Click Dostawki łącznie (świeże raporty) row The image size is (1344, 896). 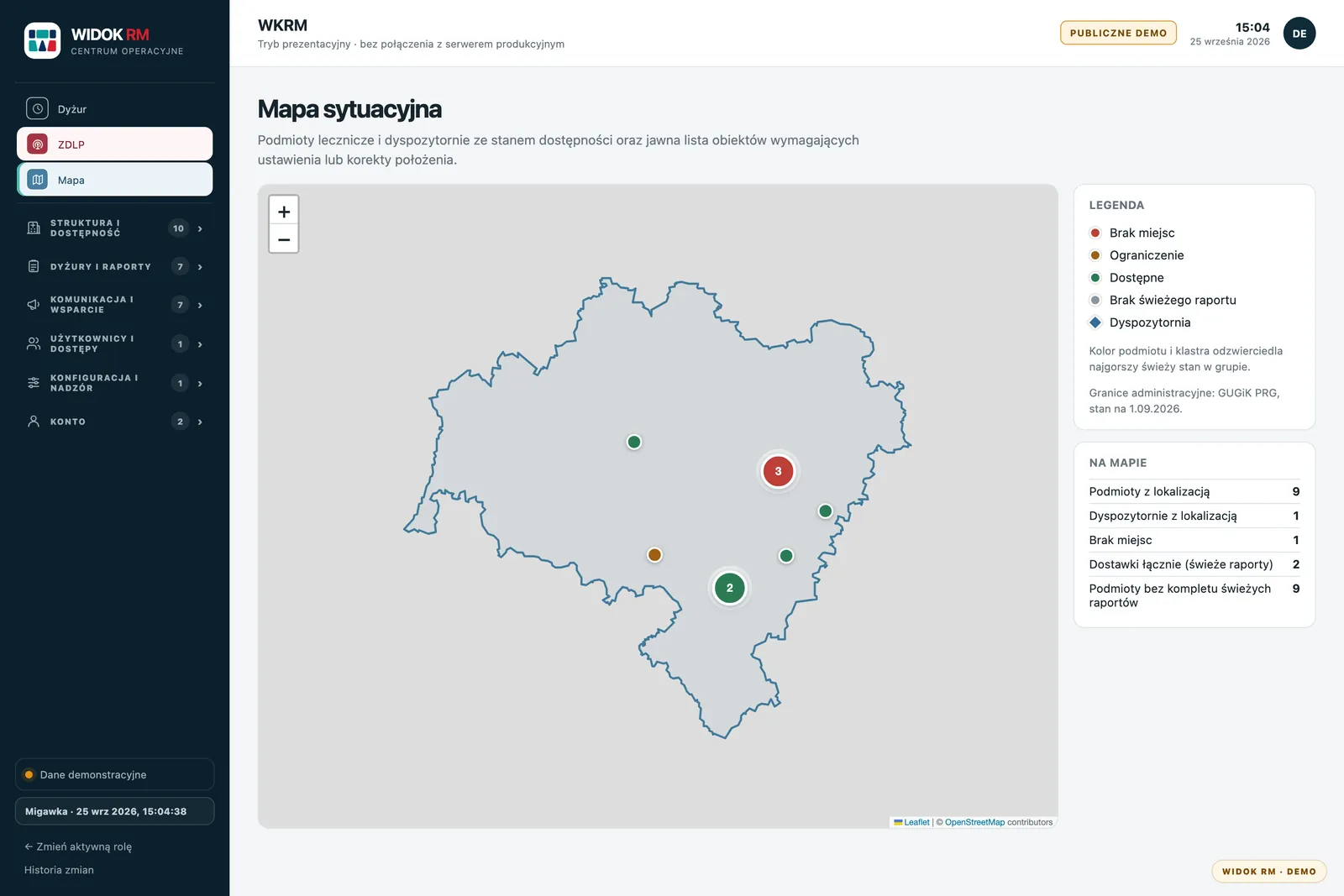pos(1194,564)
